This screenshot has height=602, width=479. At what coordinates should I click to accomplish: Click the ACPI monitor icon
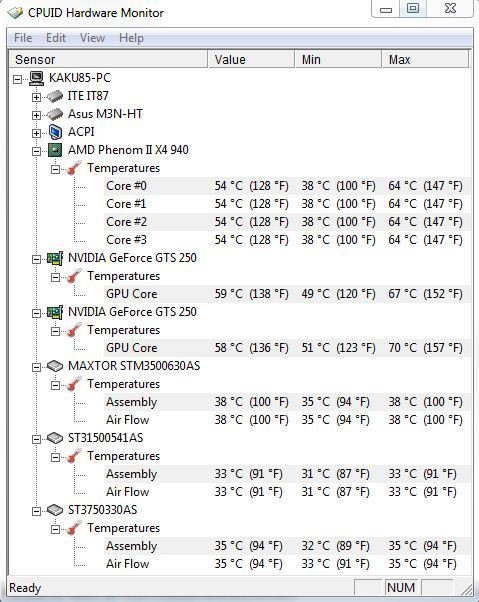coord(55,132)
